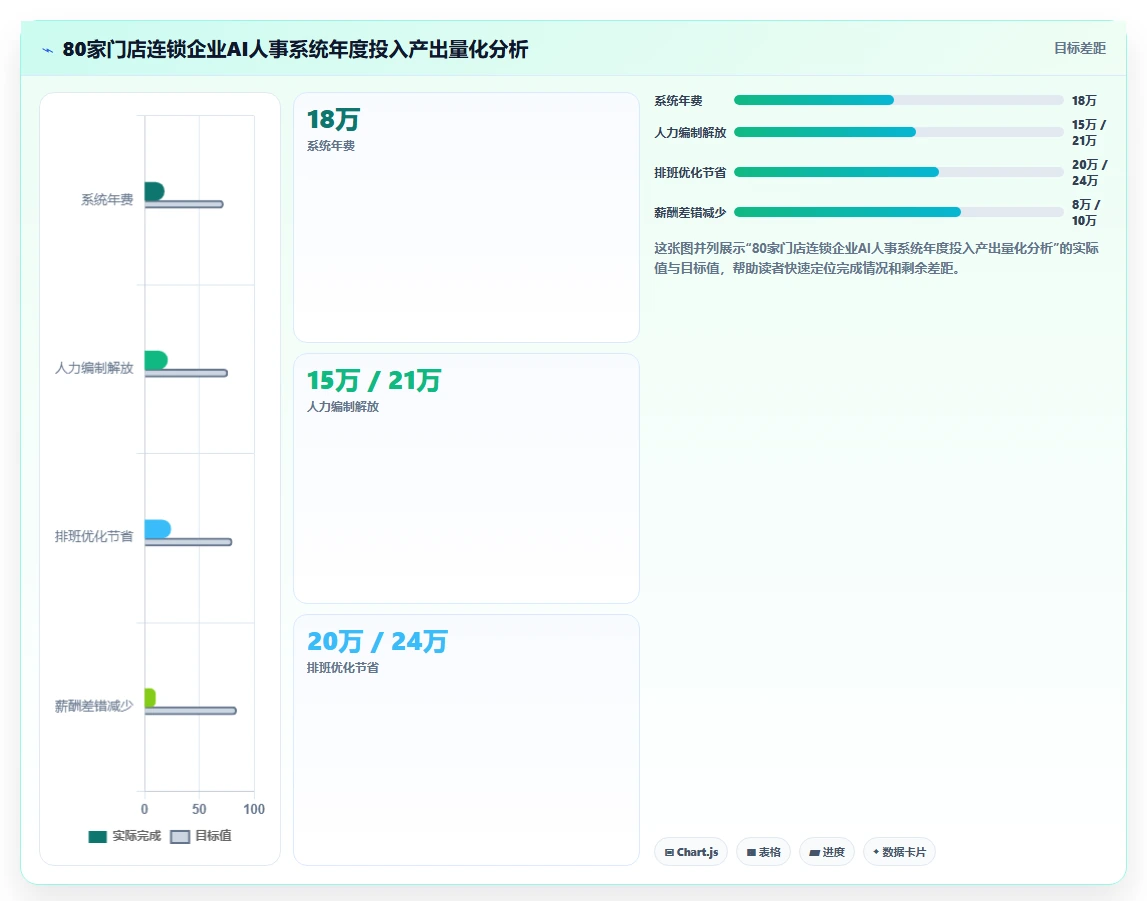Viewport: 1147px width, 901px height.
Task: Select the 15万 / 21万 card value
Action: (x=374, y=380)
